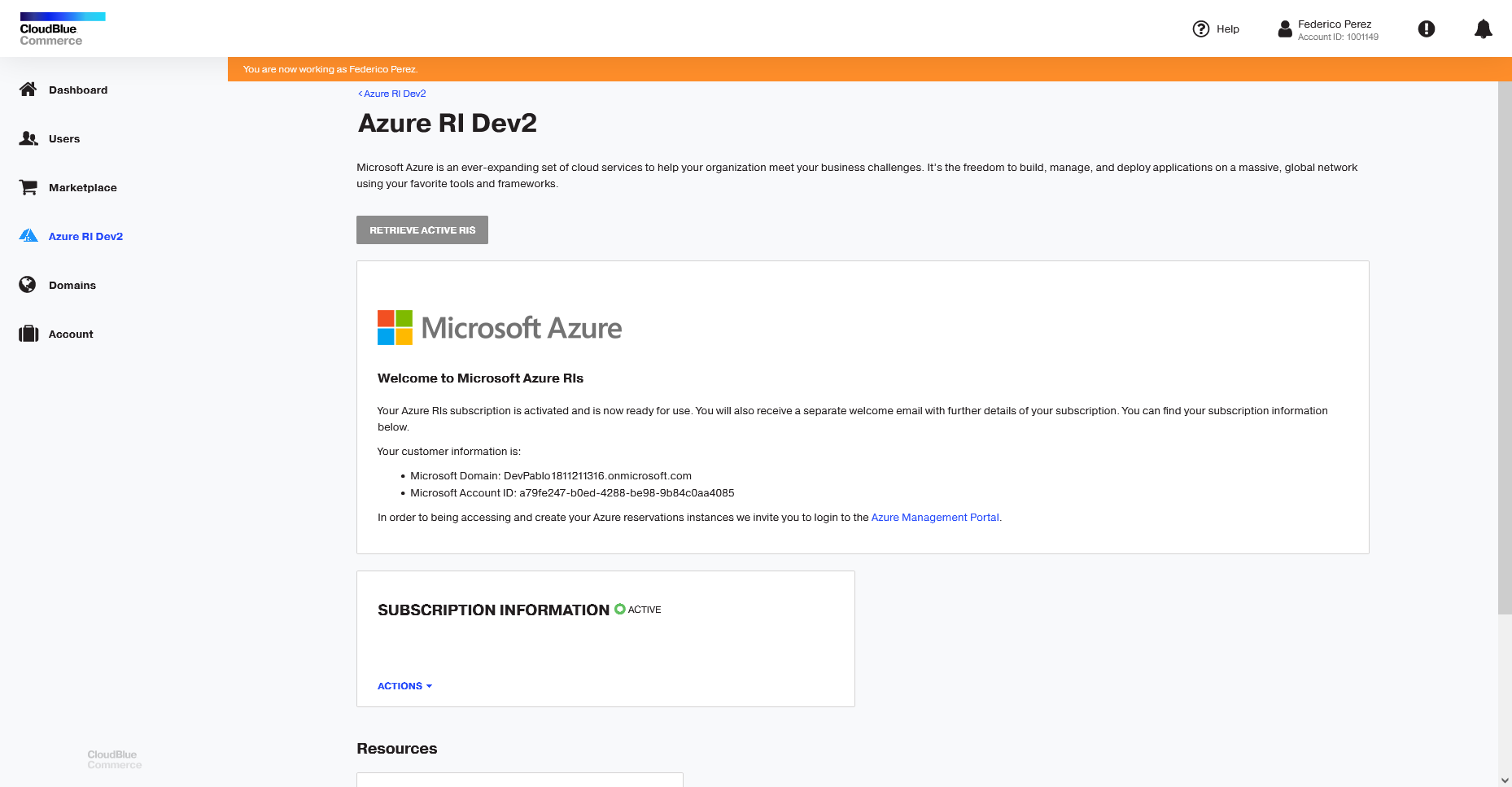The image size is (1512, 787).
Task: Open the Account briefcase icon
Action: [28, 334]
